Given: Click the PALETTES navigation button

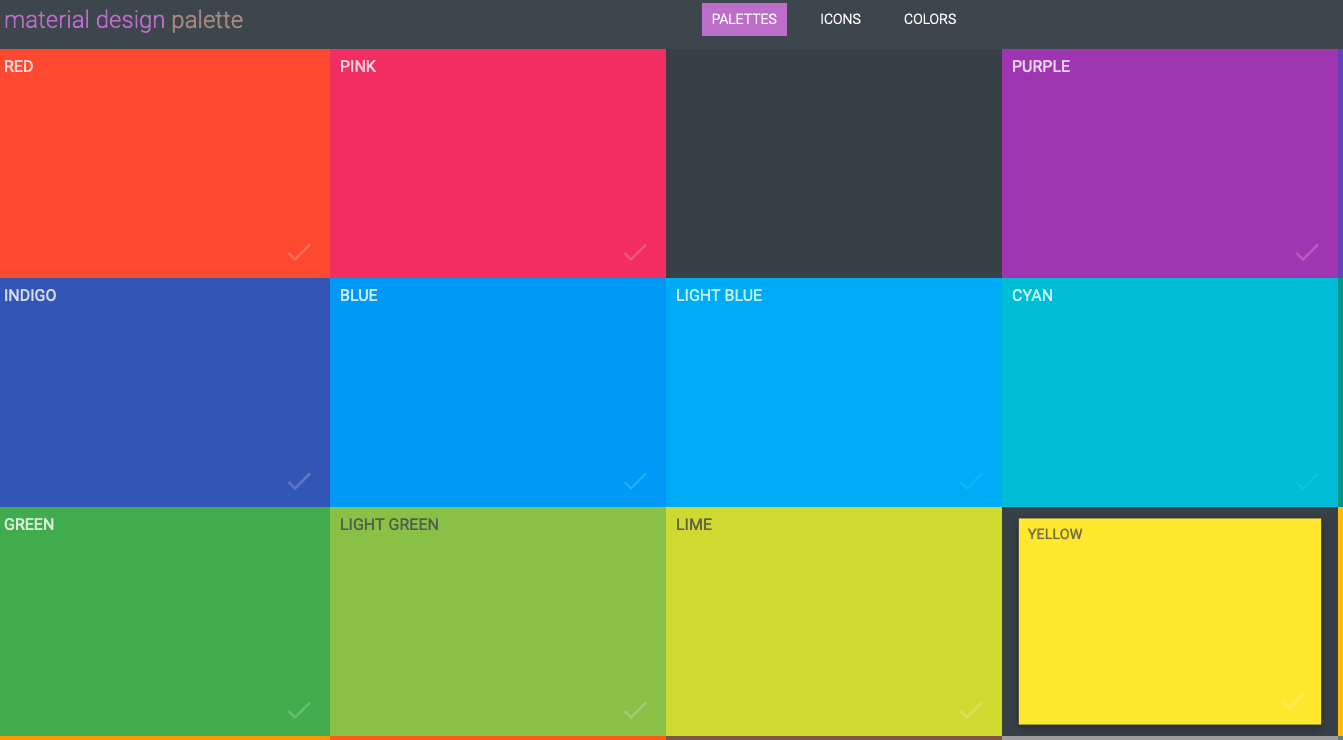Looking at the screenshot, I should [x=744, y=18].
